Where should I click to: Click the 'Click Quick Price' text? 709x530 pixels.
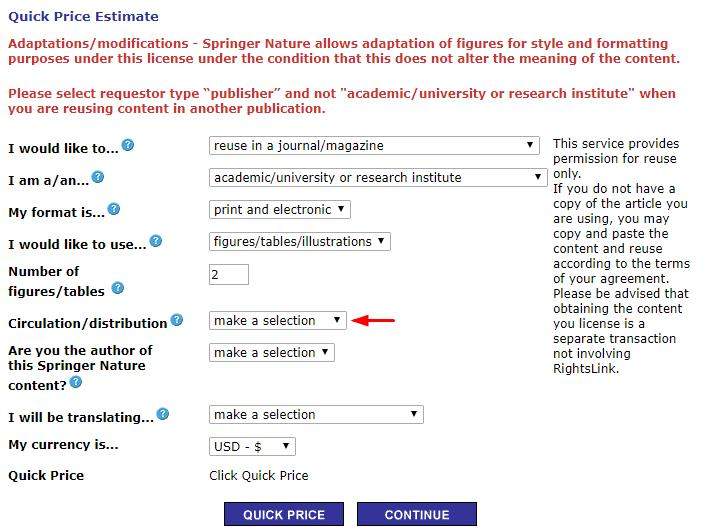pyautogui.click(x=259, y=476)
